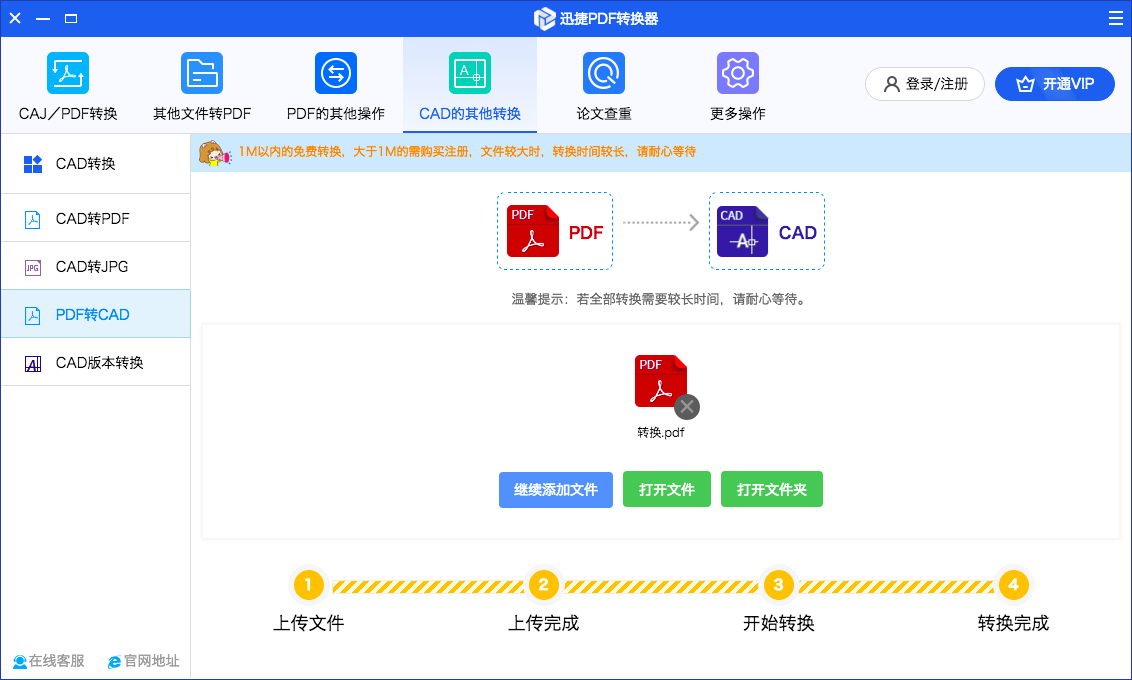Click the crown icon on 开通VIP
The height and width of the screenshot is (680, 1132).
pos(1025,84)
